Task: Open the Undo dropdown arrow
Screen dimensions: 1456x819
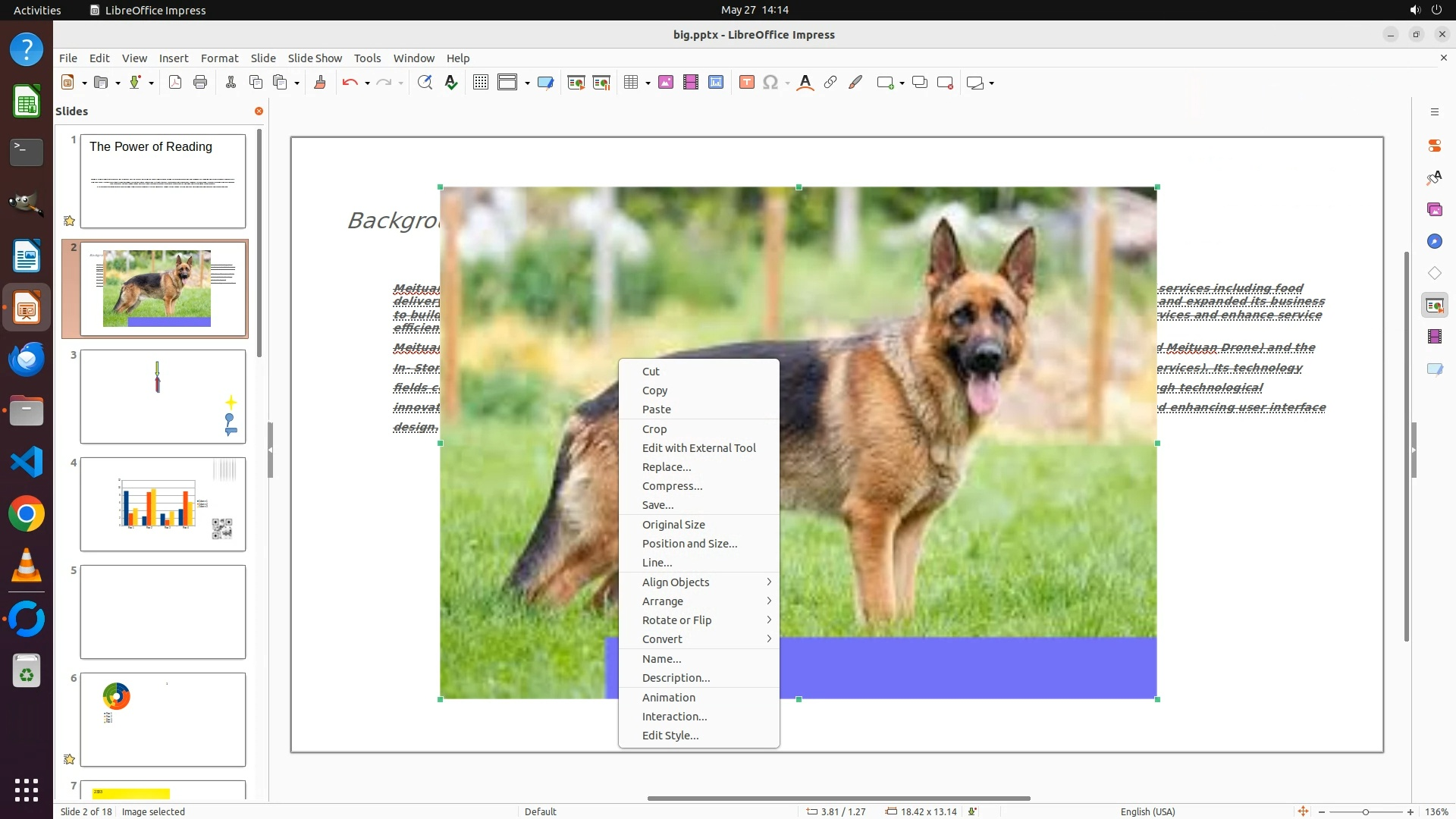Action: pyautogui.click(x=367, y=83)
